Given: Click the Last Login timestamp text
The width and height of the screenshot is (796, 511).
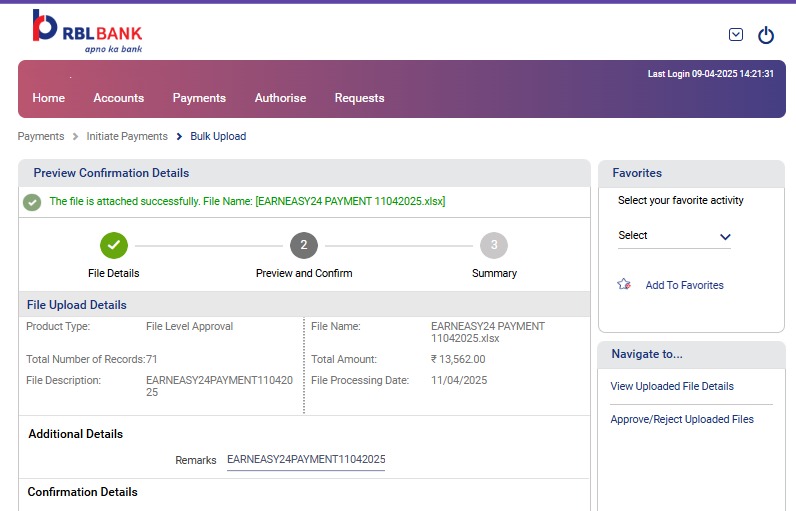Looking at the screenshot, I should click(710, 74).
